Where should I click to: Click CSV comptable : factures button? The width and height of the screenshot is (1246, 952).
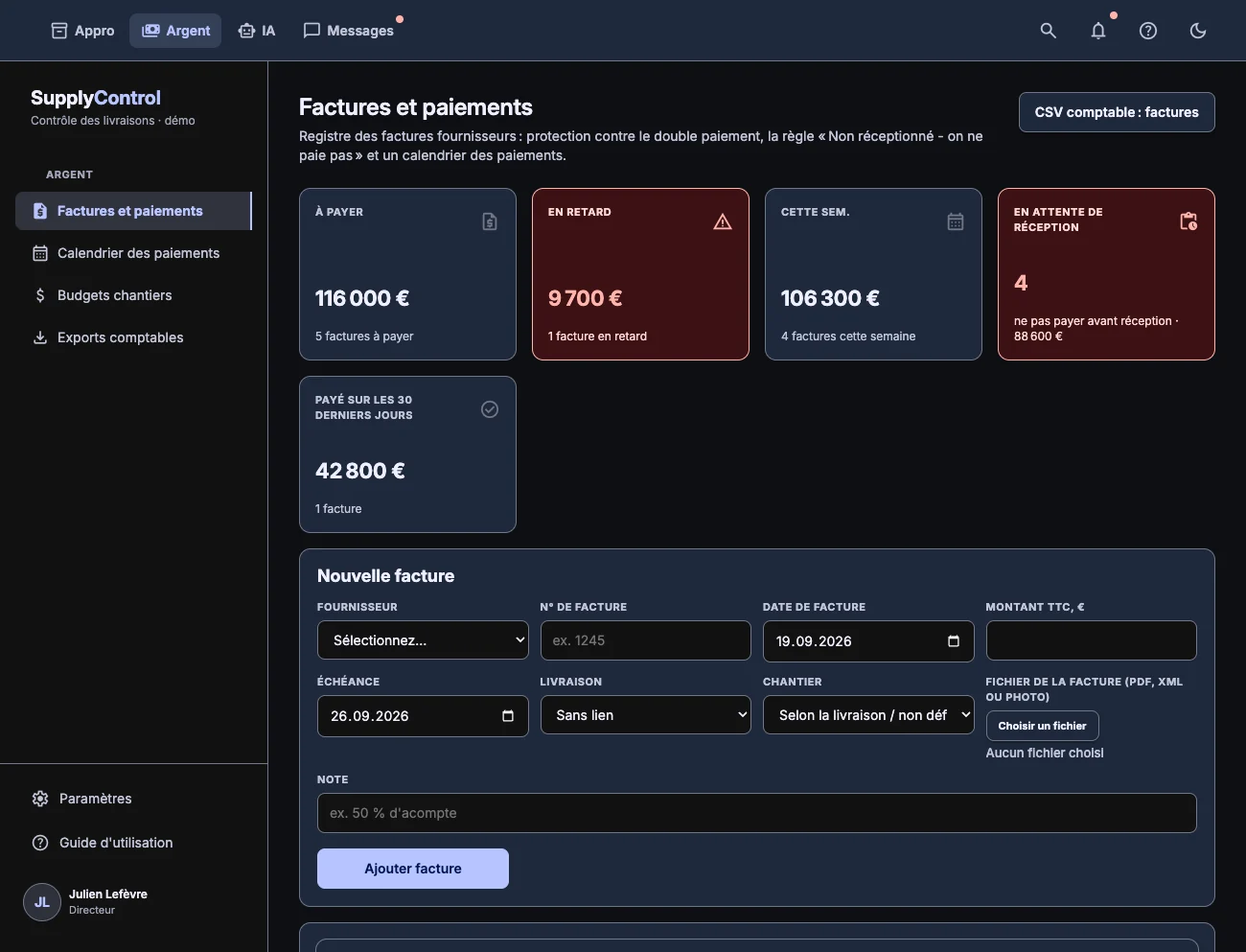(x=1117, y=112)
